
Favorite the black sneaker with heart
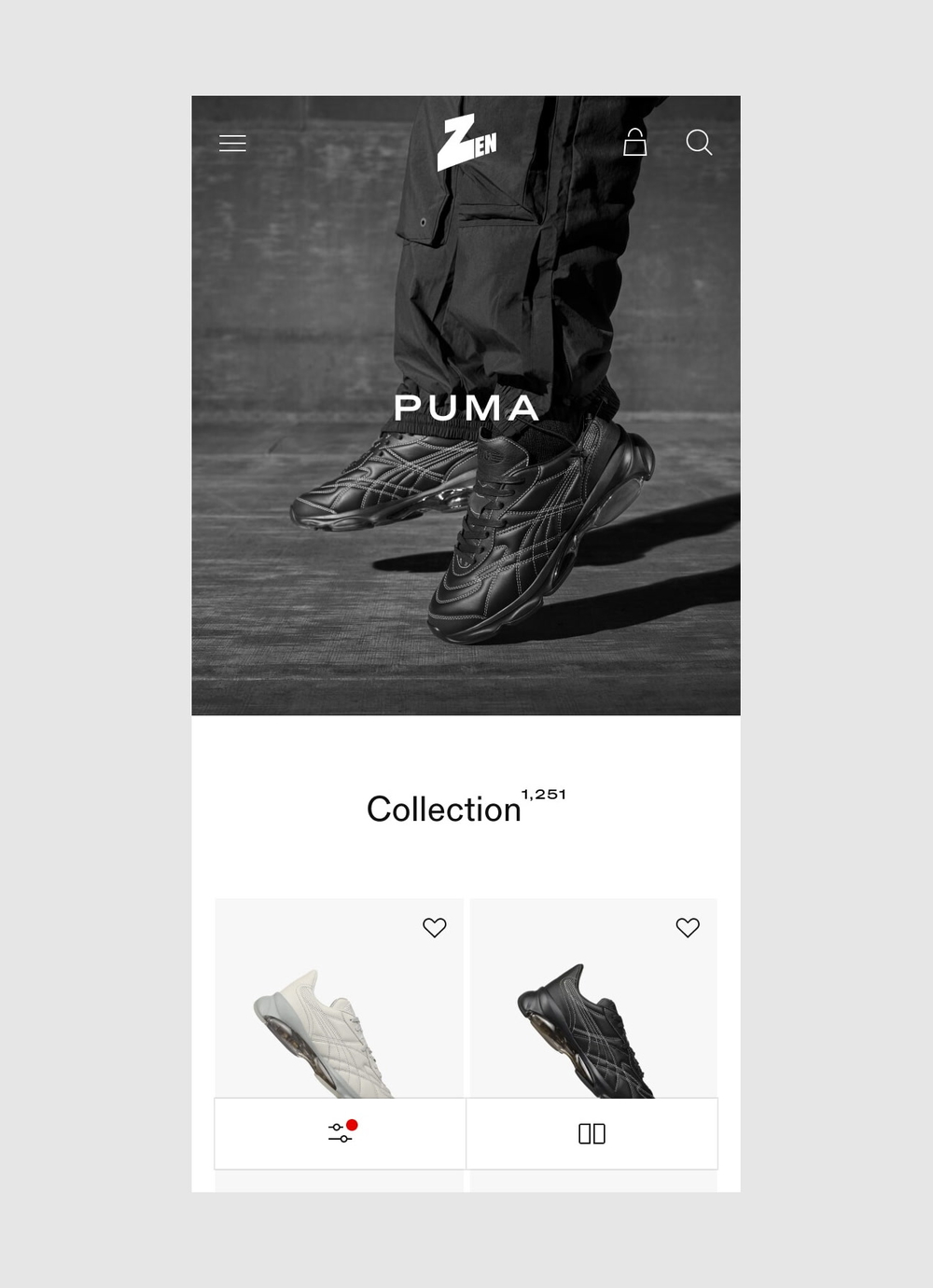click(x=688, y=927)
